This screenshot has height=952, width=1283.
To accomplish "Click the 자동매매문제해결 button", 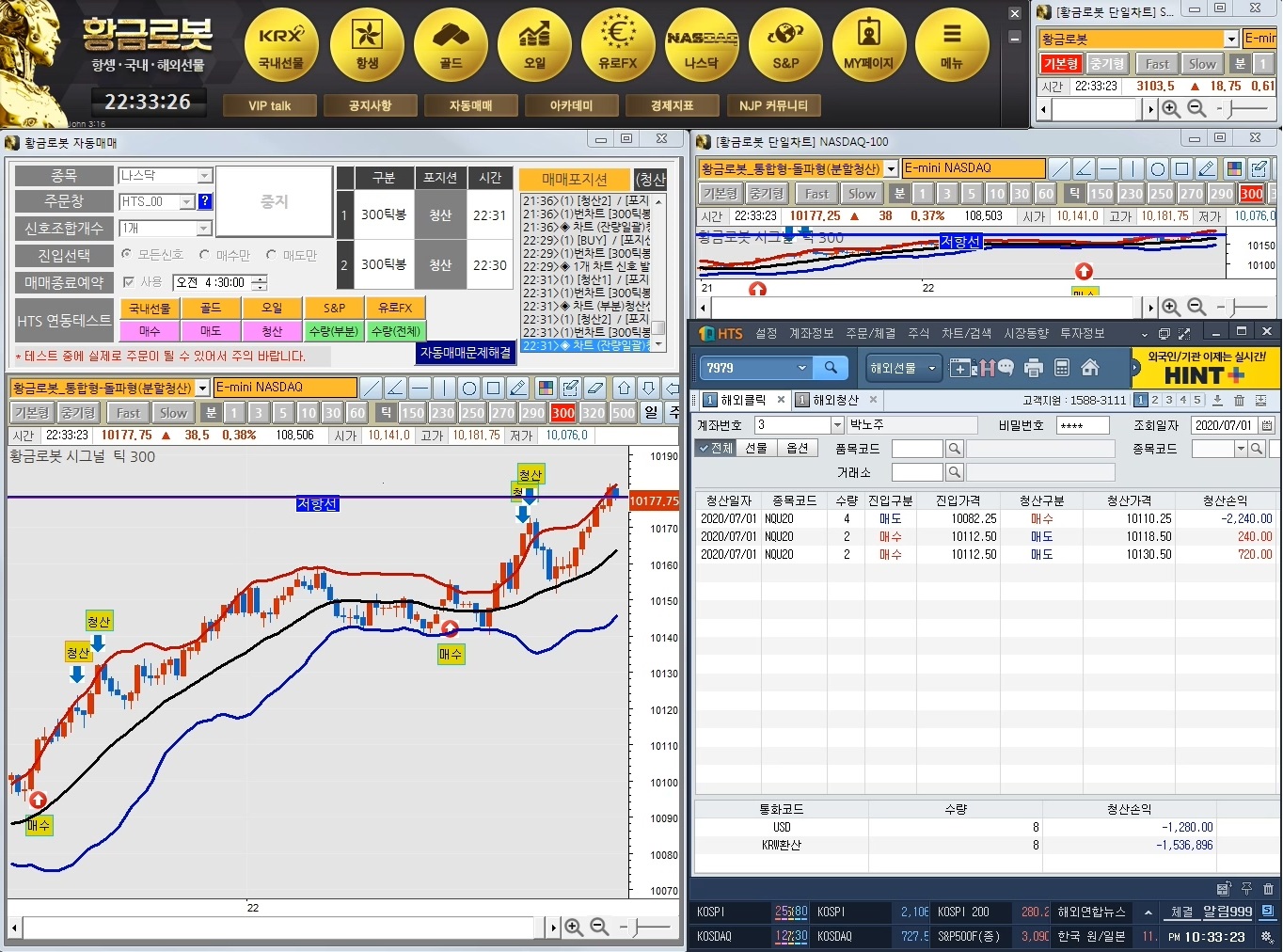I will (x=466, y=353).
